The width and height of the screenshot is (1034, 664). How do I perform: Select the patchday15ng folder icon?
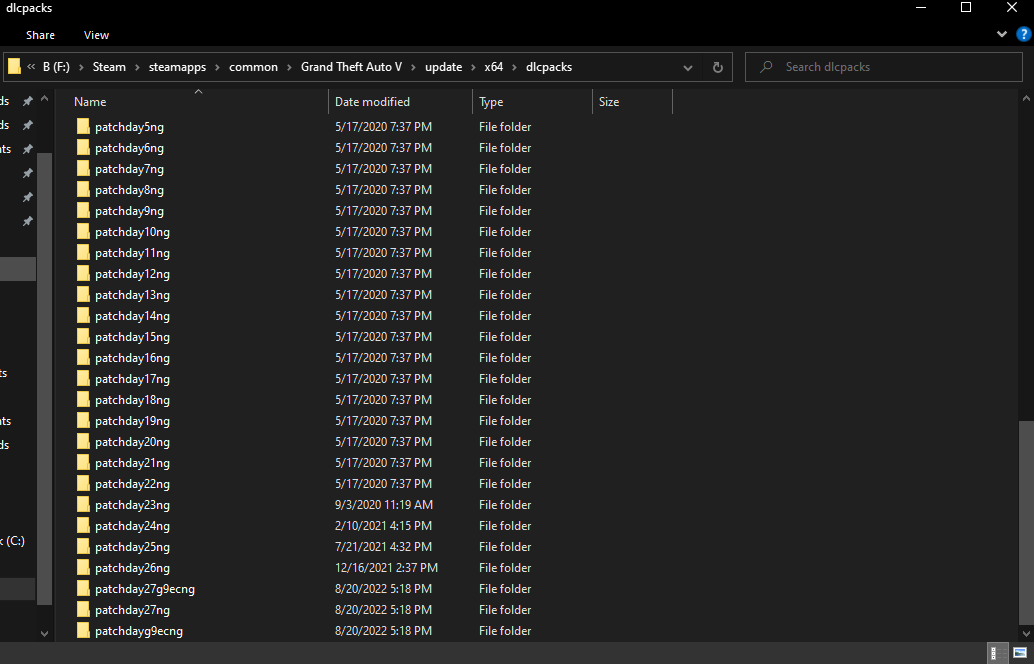[83, 337]
